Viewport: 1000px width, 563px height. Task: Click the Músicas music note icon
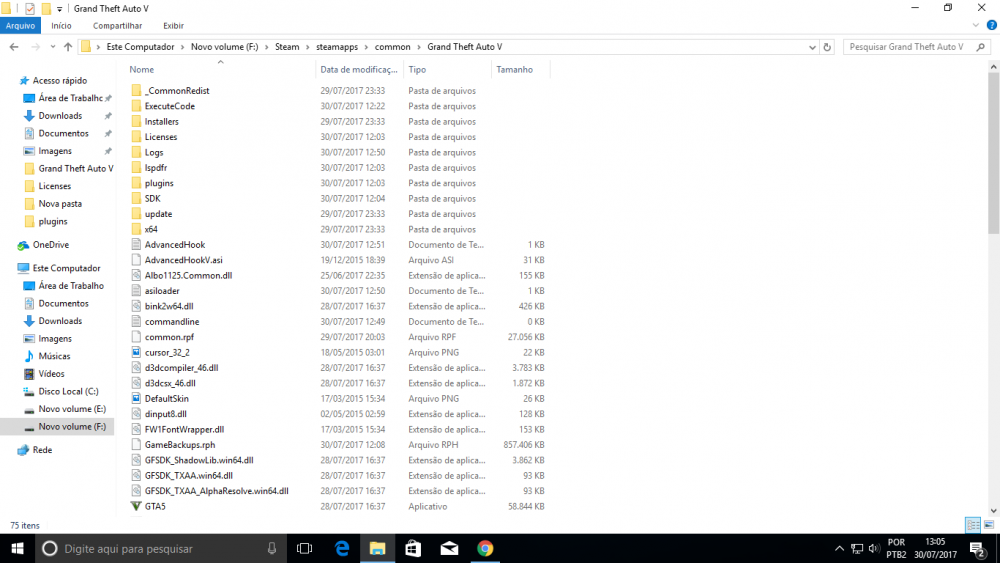(29, 356)
